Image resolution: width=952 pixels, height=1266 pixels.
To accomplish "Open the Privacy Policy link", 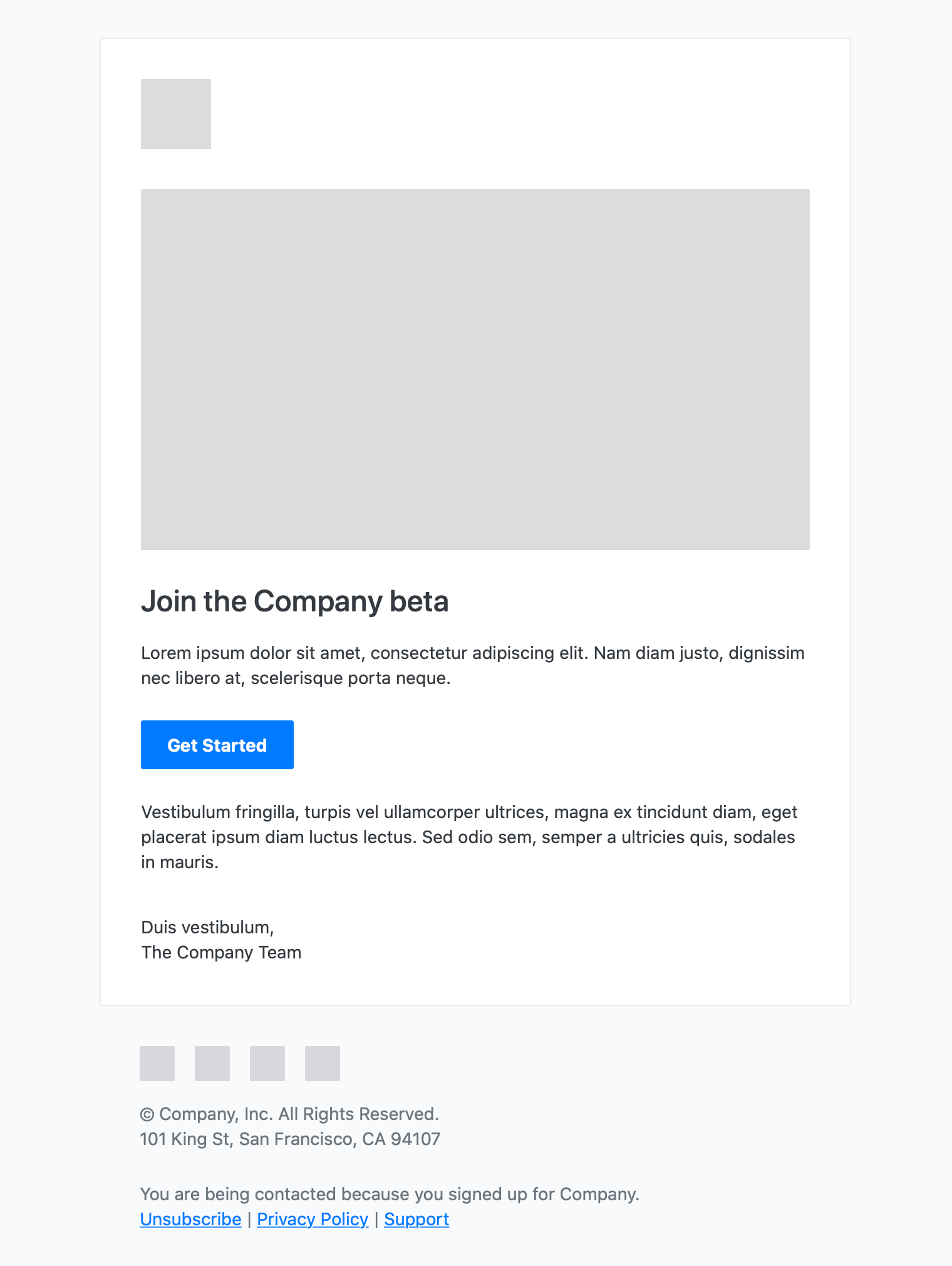I will (313, 1219).
